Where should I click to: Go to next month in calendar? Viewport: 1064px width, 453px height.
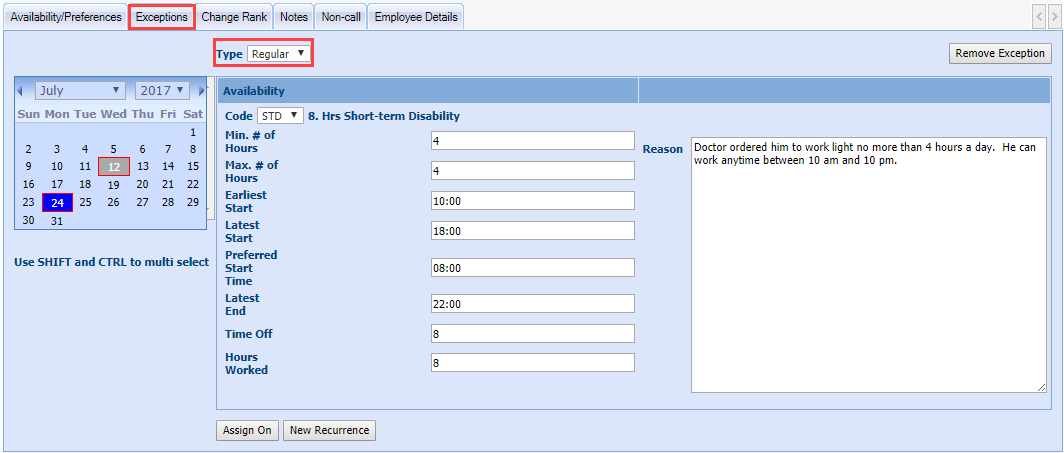[202, 91]
